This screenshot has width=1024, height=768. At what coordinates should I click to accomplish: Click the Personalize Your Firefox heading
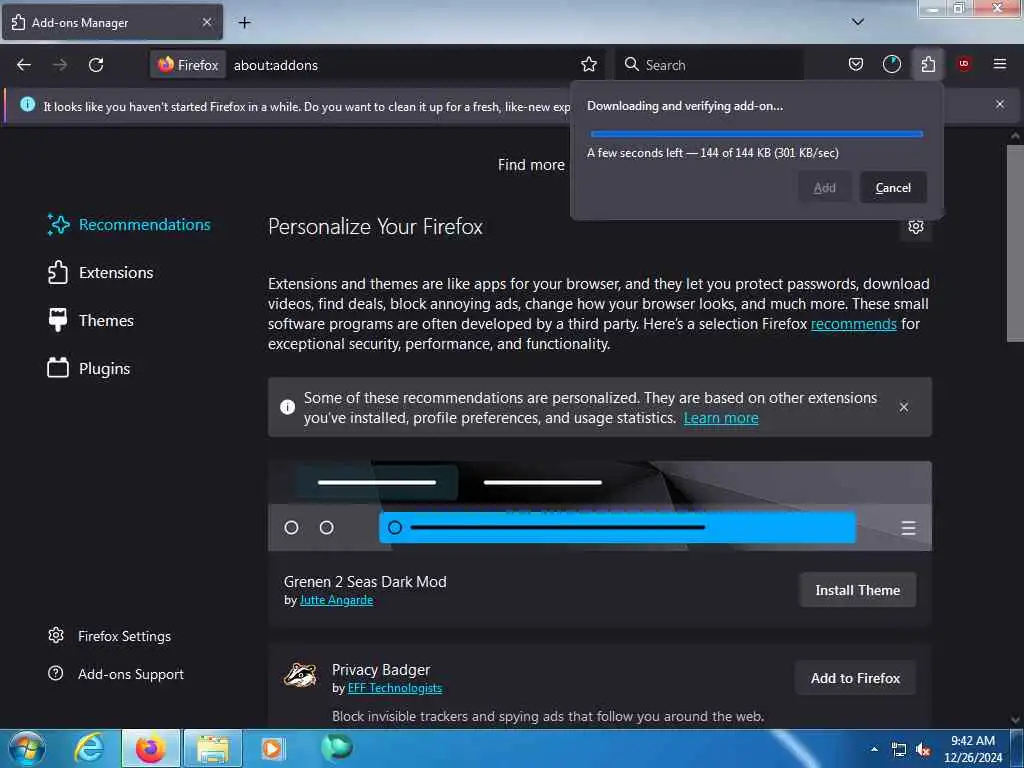pos(375,227)
